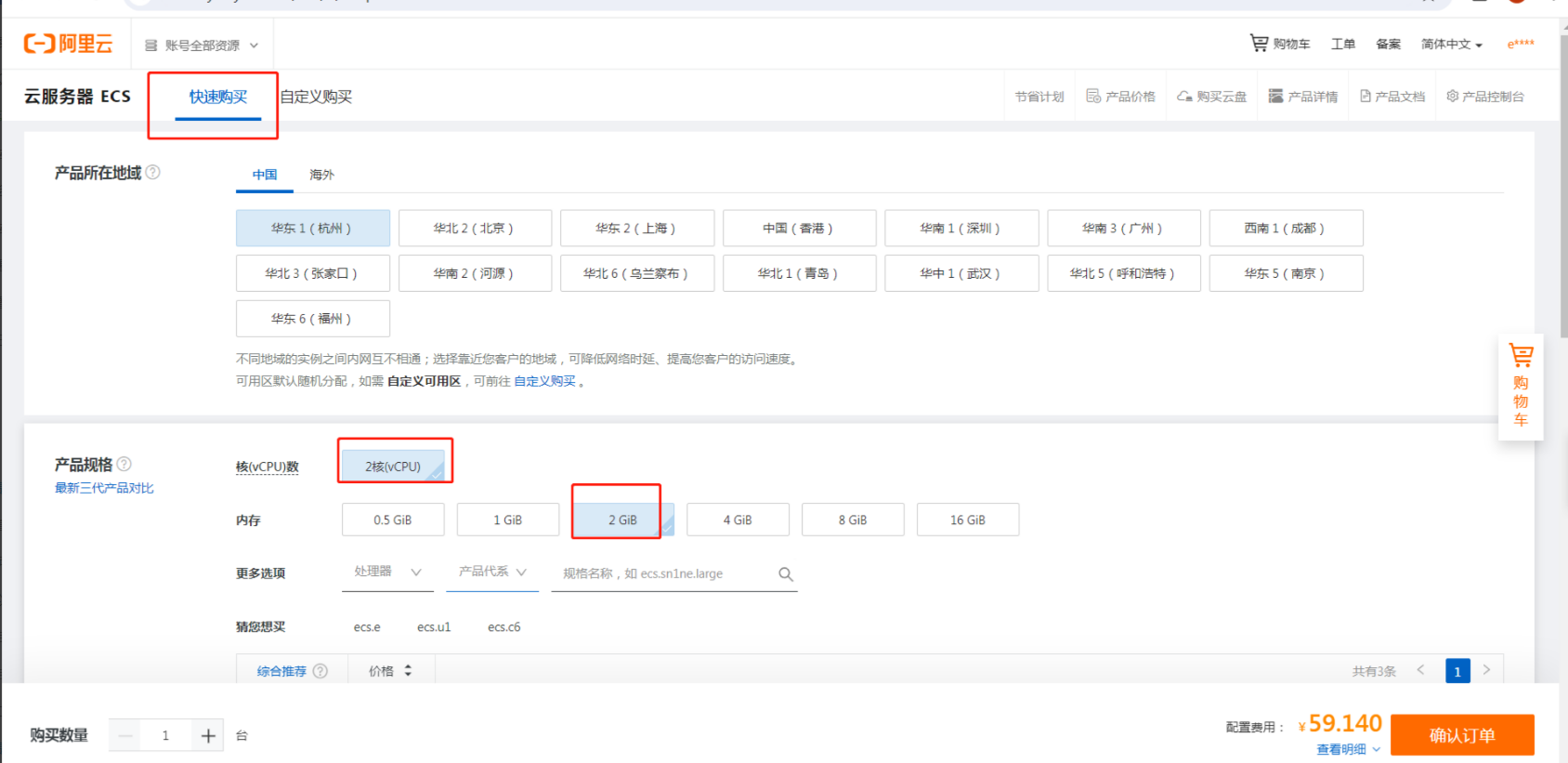Choose 4 GiB memory
Image resolution: width=1568 pixels, height=763 pixels.
point(738,520)
